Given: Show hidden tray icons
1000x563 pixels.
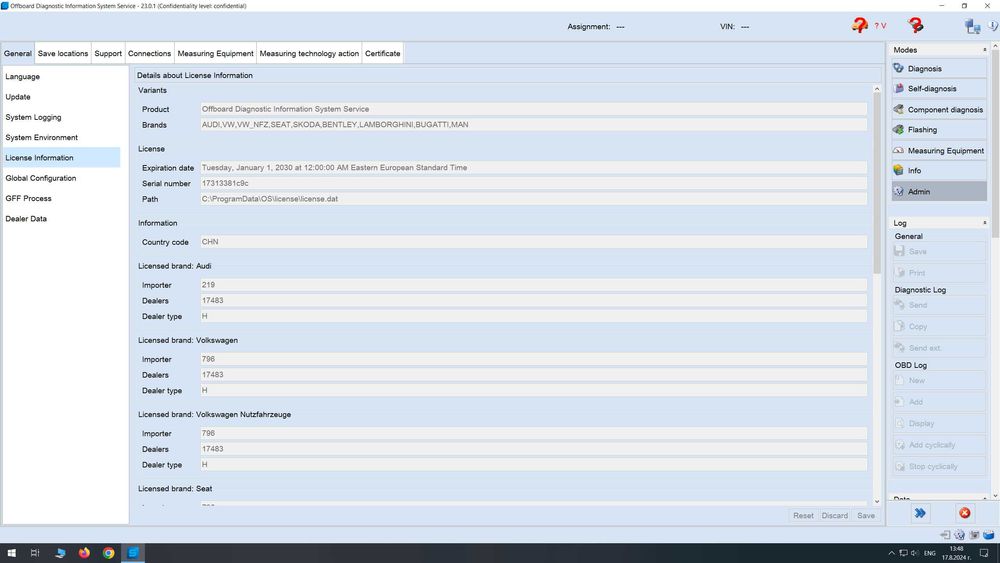Looking at the screenshot, I should tap(891, 553).
